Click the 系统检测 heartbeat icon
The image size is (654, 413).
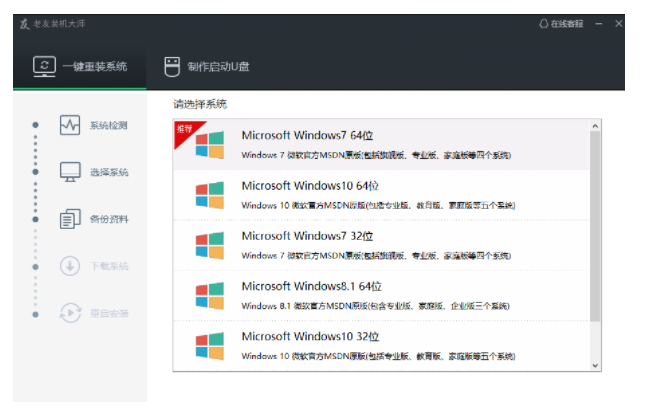[x=70, y=125]
